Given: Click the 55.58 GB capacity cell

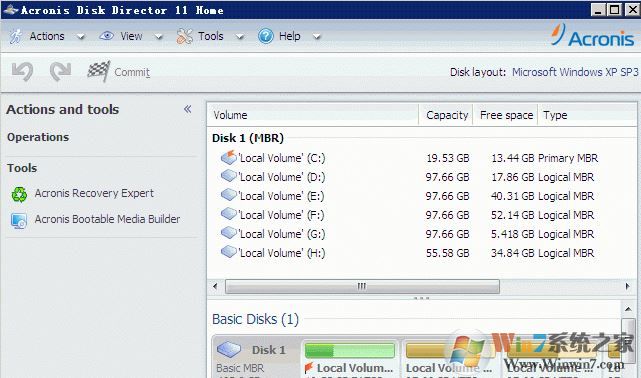Looking at the screenshot, I should coord(448,253).
